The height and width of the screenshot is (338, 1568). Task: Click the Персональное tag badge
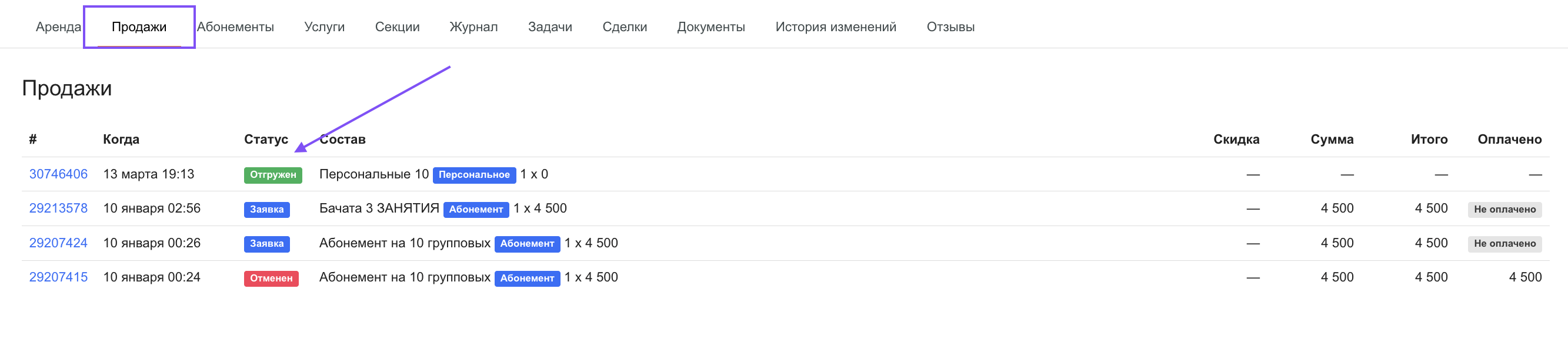(x=473, y=175)
